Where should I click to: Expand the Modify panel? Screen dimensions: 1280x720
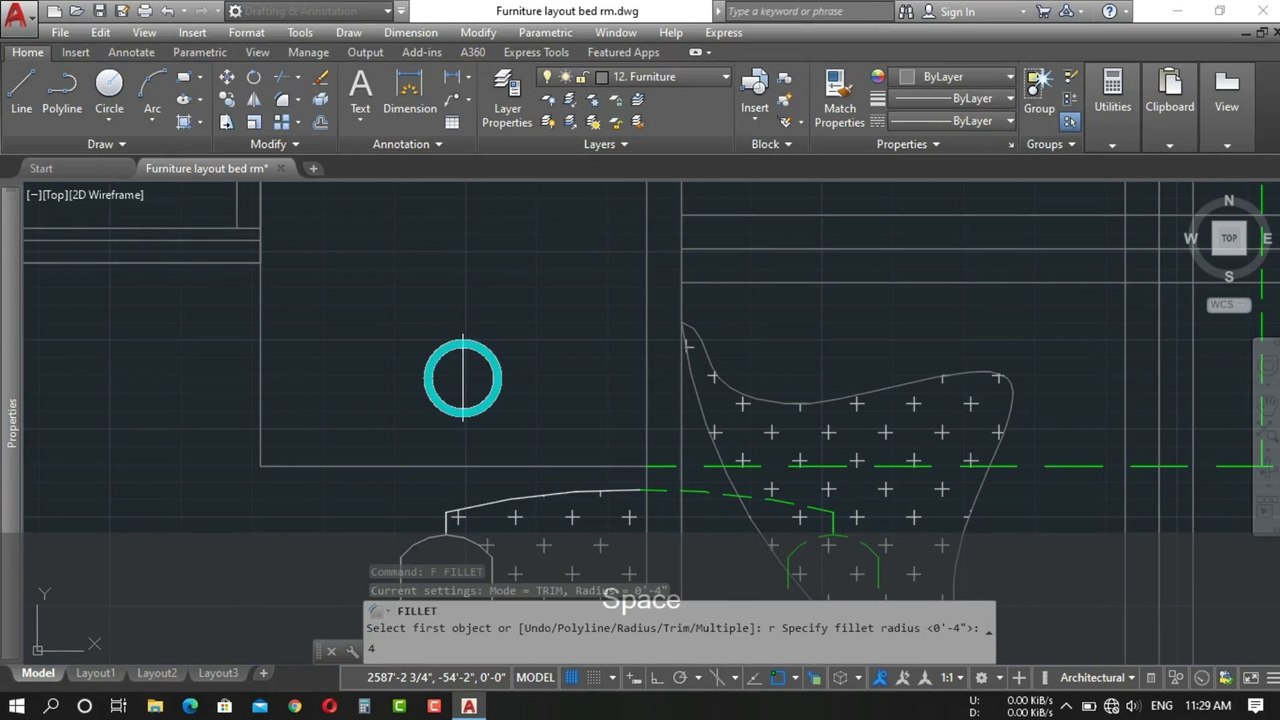[x=274, y=144]
